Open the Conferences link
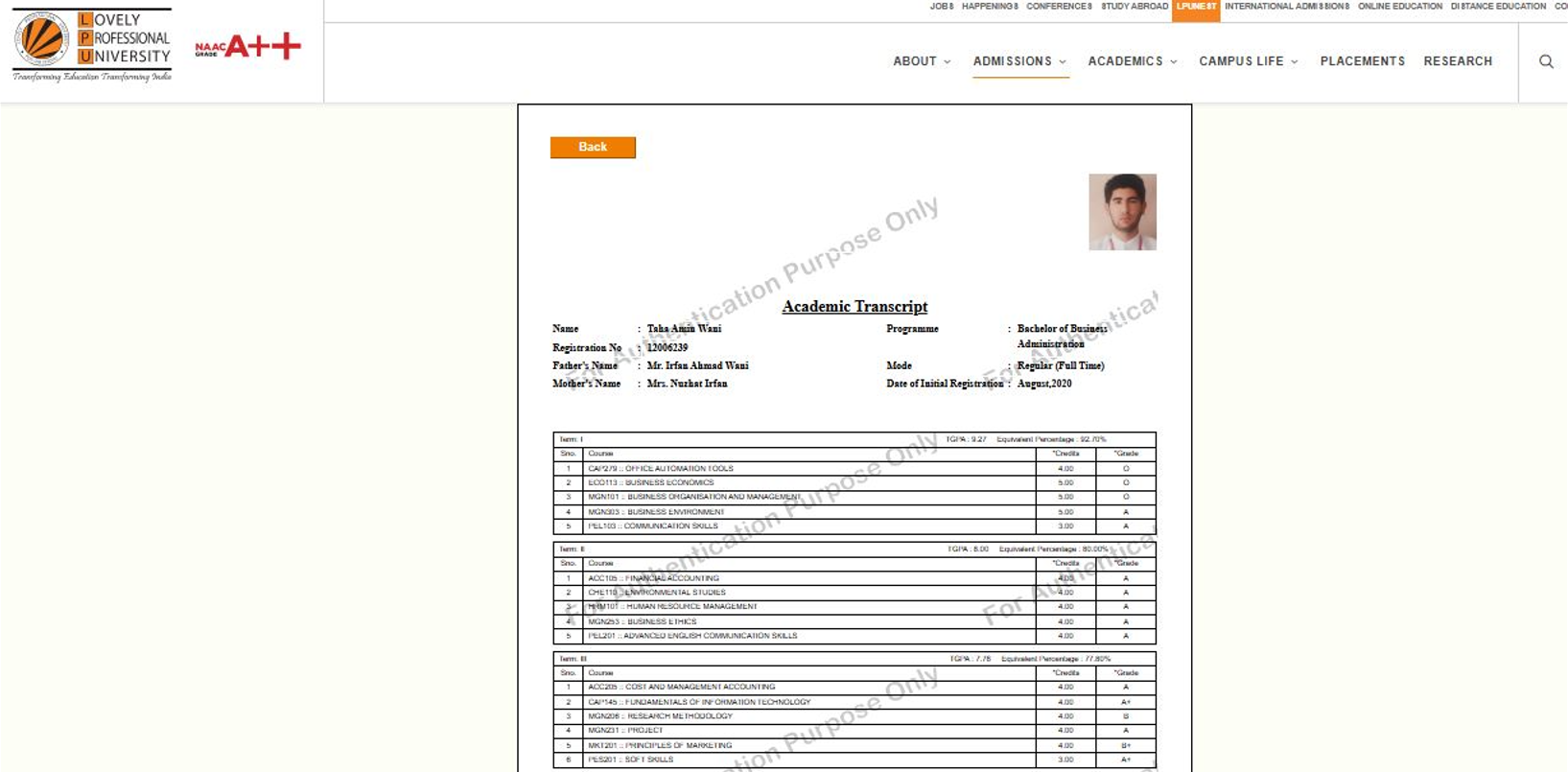Screen dimensions: 1568x772 pyautogui.click(x=1059, y=7)
